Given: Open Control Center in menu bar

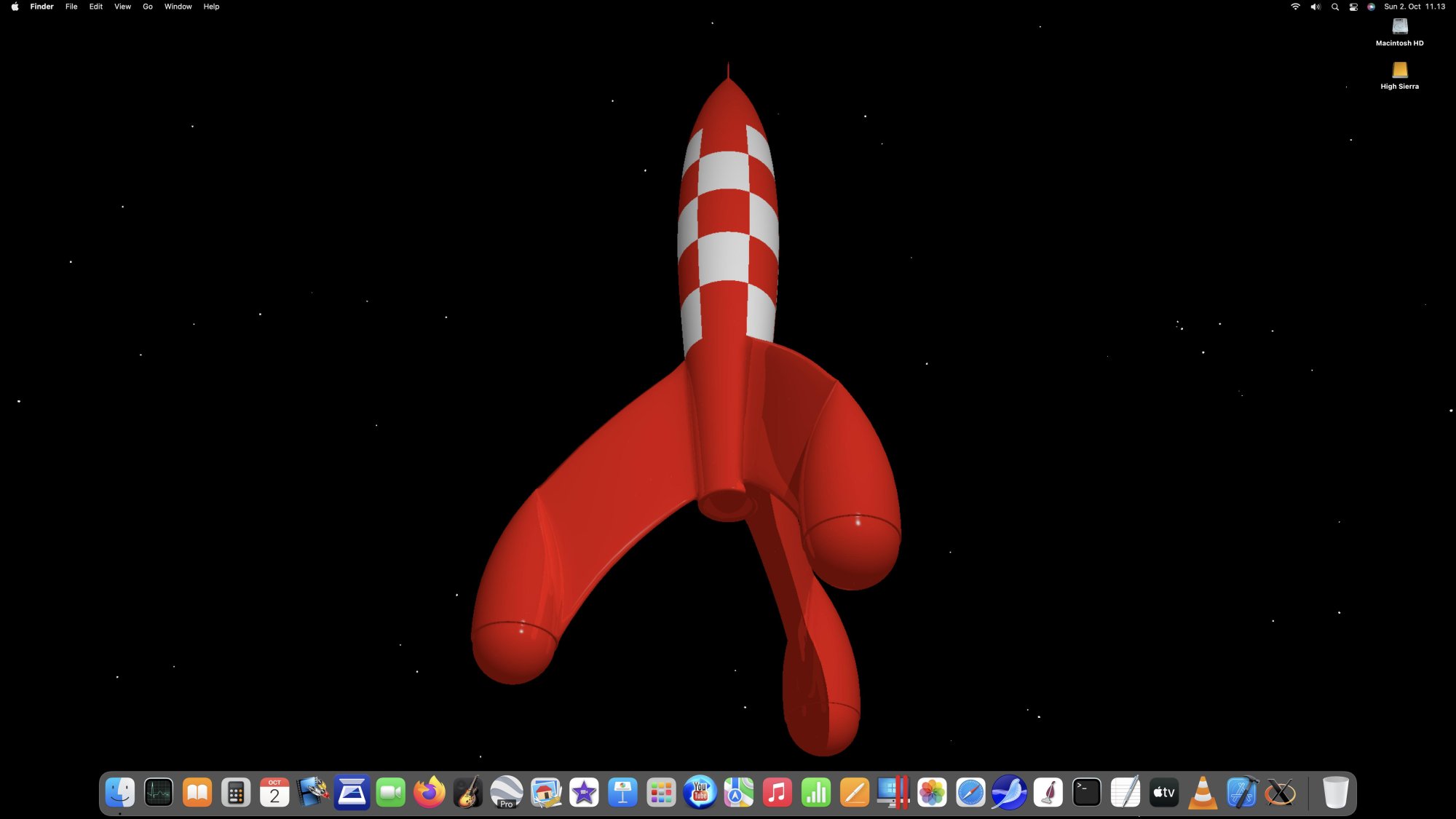Looking at the screenshot, I should coord(1353,7).
